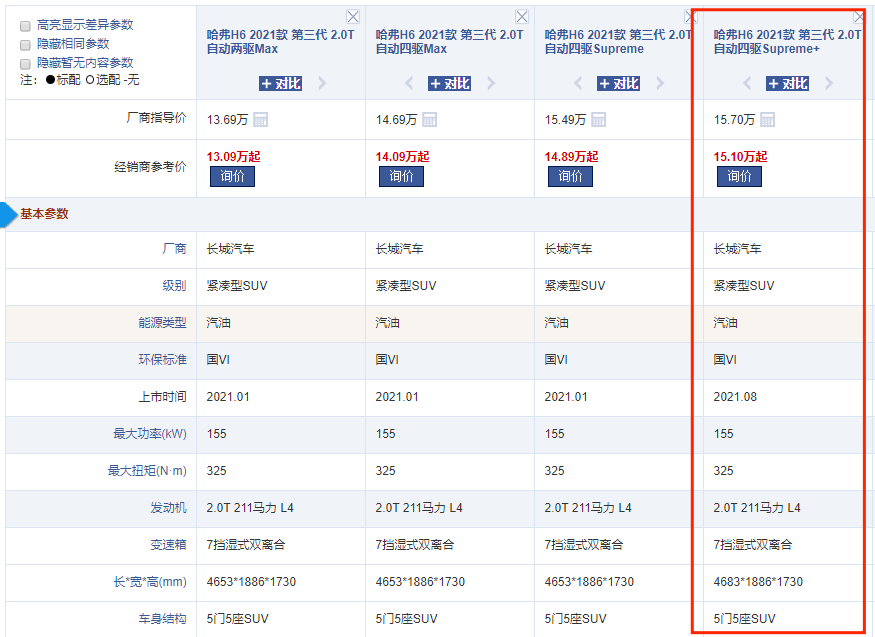Click +对比 under 自动两驱Max
875x637 pixels.
click(281, 84)
